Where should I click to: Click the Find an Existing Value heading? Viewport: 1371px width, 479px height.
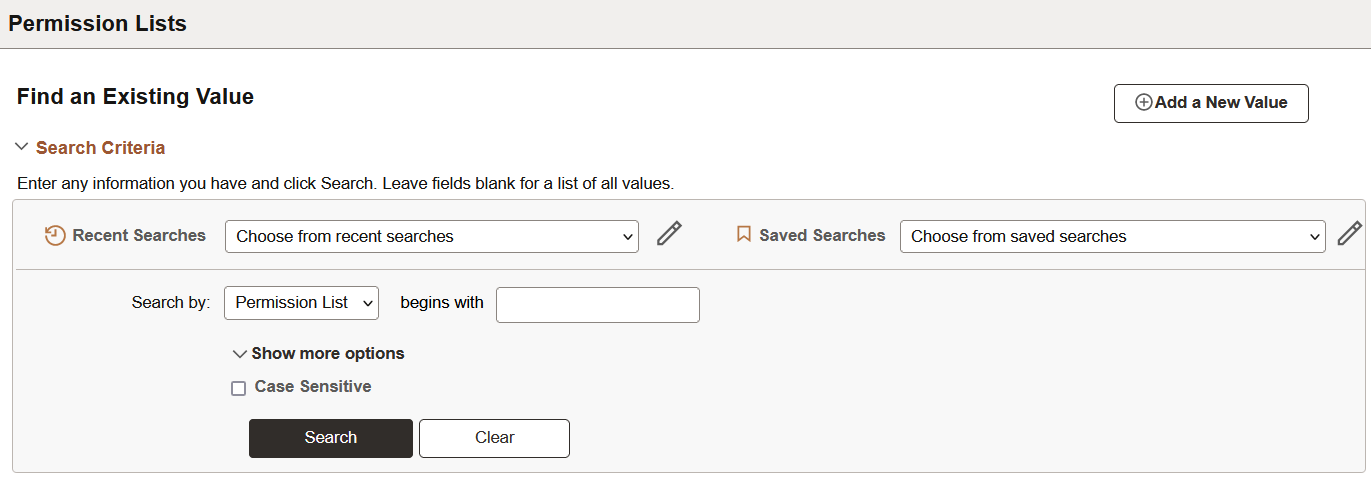(x=135, y=97)
